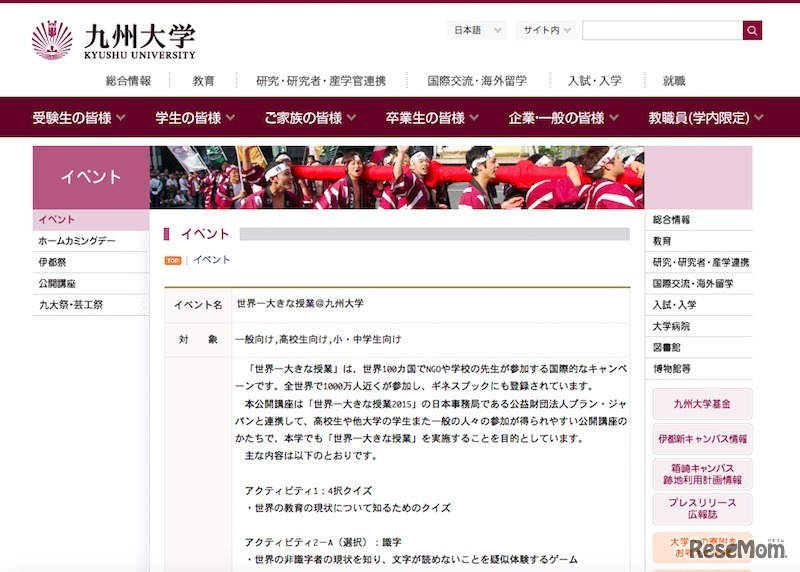Image resolution: width=800 pixels, height=572 pixels.
Task: Open 研究・研究者・産学官連携 in top navigation
Action: coord(321,81)
